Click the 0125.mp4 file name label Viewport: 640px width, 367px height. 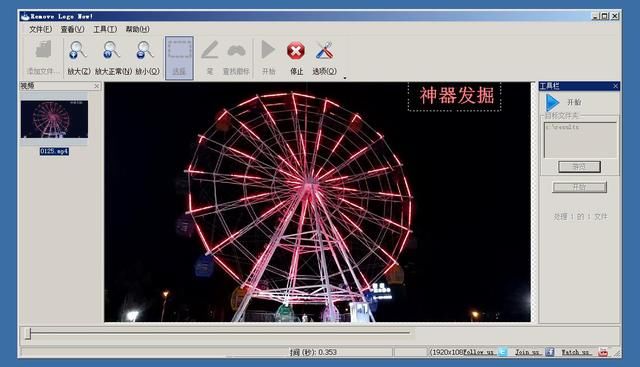pos(54,151)
